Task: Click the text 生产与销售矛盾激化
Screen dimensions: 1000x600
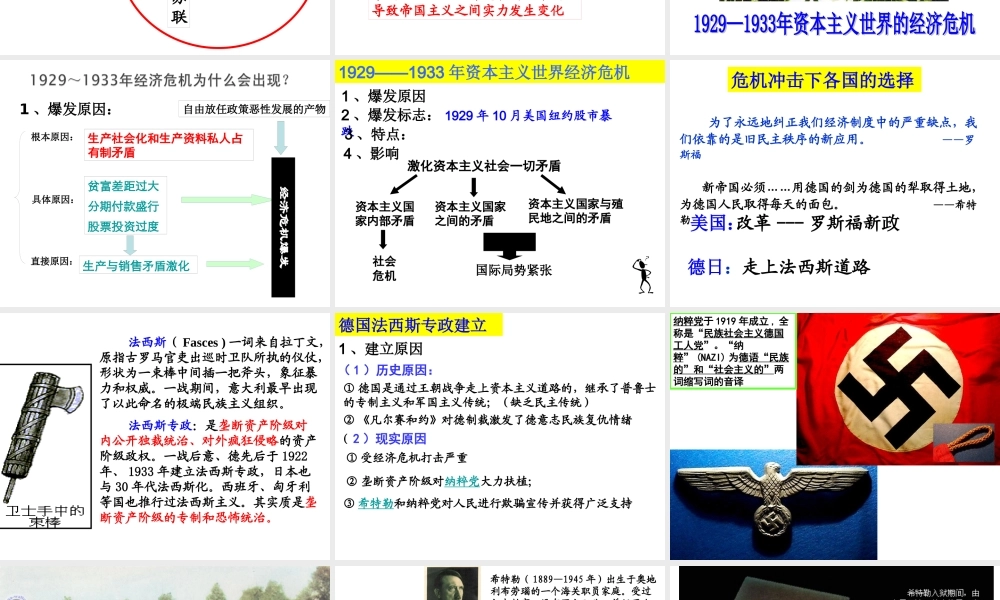Action: click(136, 266)
